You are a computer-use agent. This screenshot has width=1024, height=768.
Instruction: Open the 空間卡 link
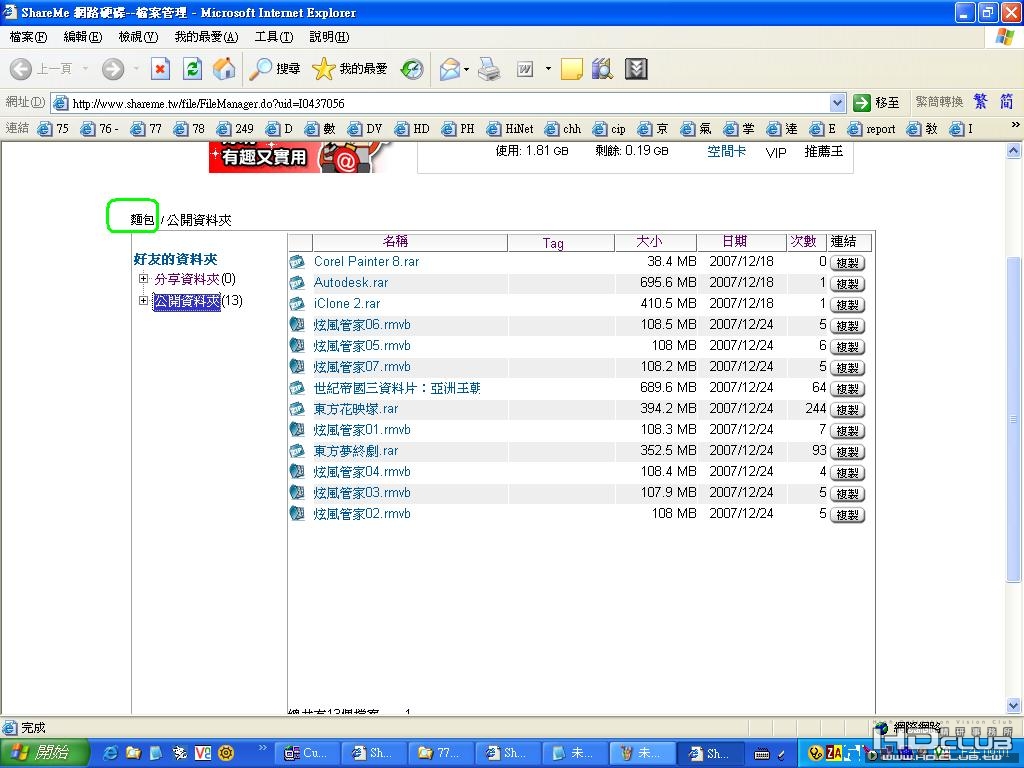(727, 152)
